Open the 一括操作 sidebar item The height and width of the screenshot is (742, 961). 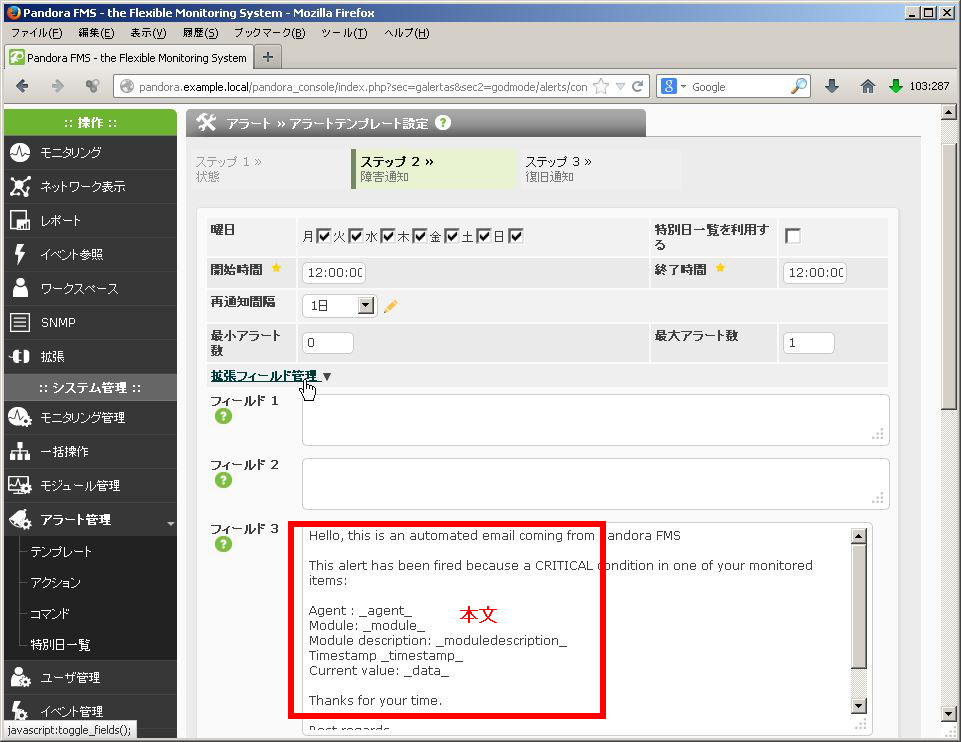pyautogui.click(x=90, y=452)
